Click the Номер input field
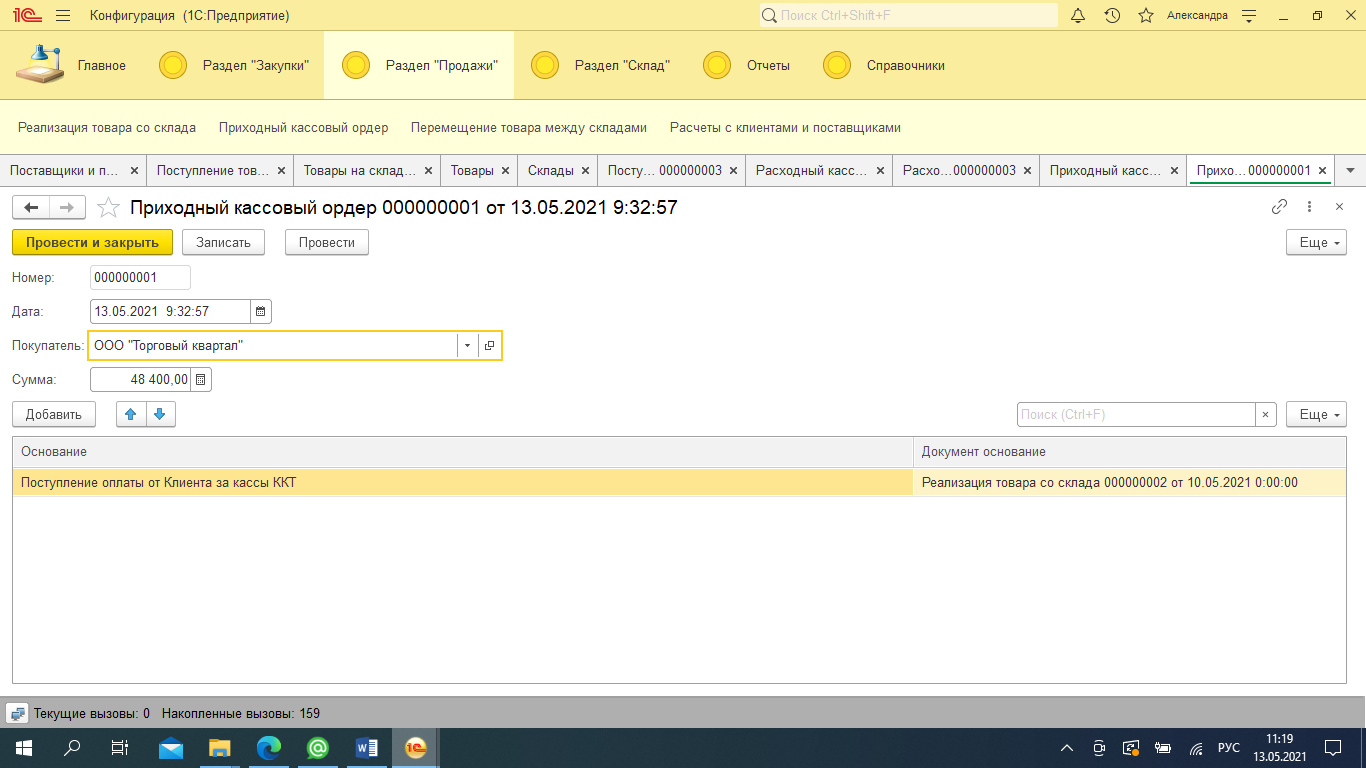This screenshot has width=1366, height=768. [x=140, y=277]
